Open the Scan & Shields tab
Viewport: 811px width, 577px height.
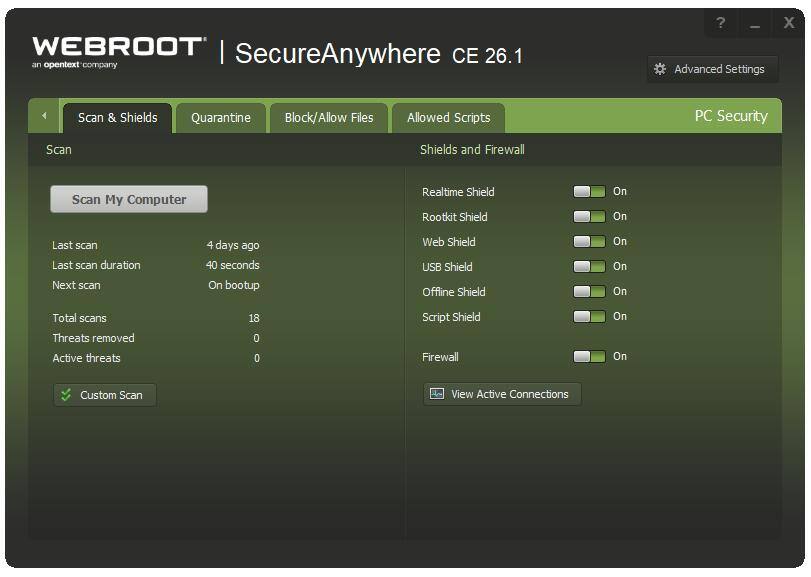(x=117, y=117)
